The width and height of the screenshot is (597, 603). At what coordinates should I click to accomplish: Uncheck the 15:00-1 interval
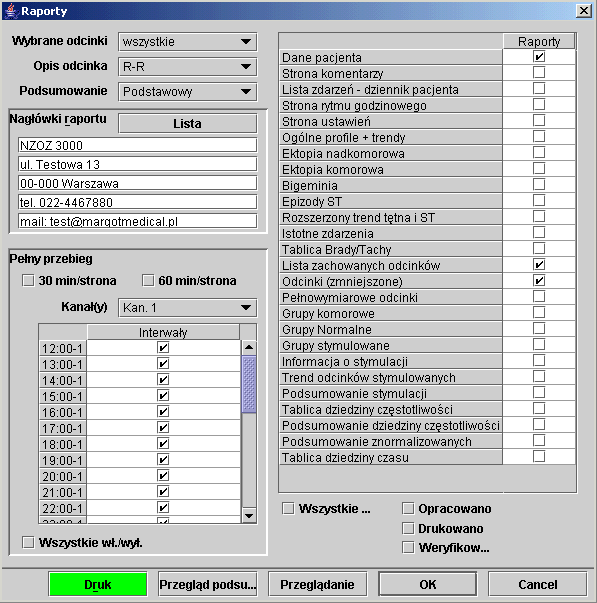(x=163, y=395)
